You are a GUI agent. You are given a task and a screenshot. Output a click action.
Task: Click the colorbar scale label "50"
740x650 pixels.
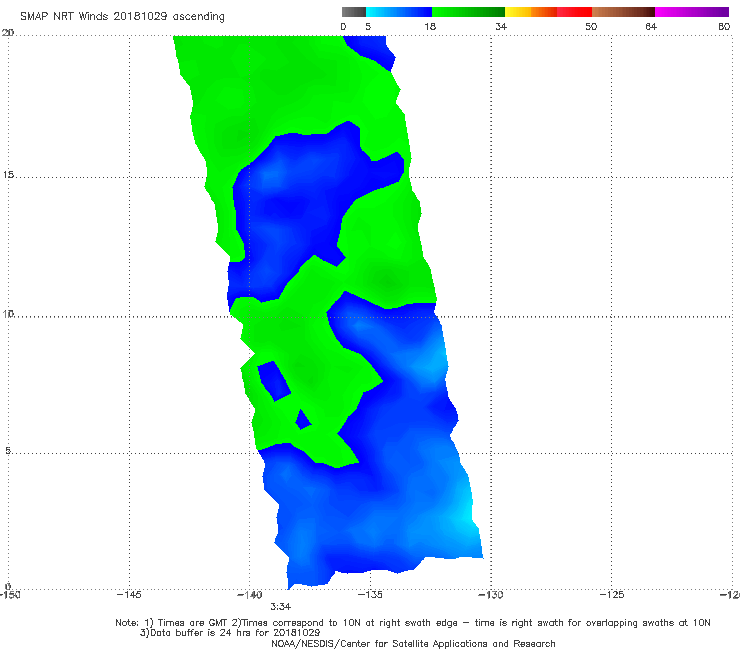[x=591, y=27]
